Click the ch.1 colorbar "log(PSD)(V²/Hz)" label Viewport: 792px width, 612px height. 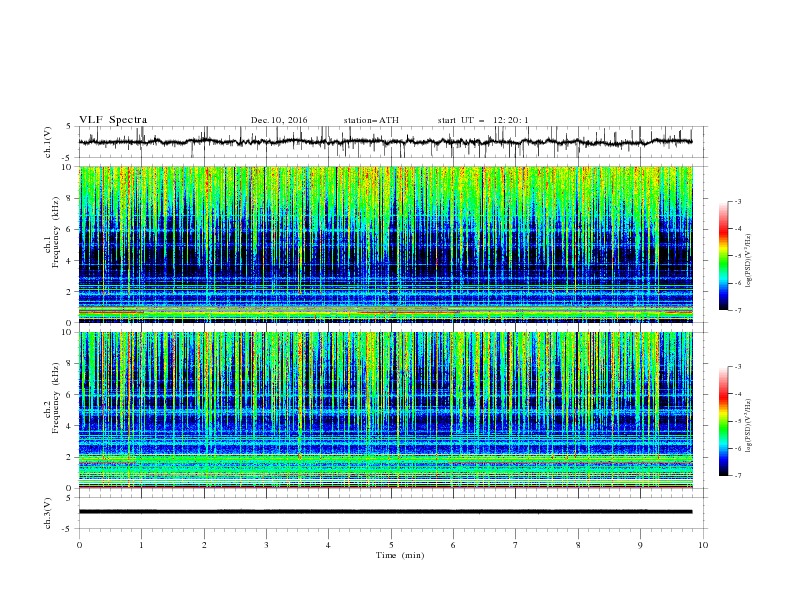click(x=749, y=261)
